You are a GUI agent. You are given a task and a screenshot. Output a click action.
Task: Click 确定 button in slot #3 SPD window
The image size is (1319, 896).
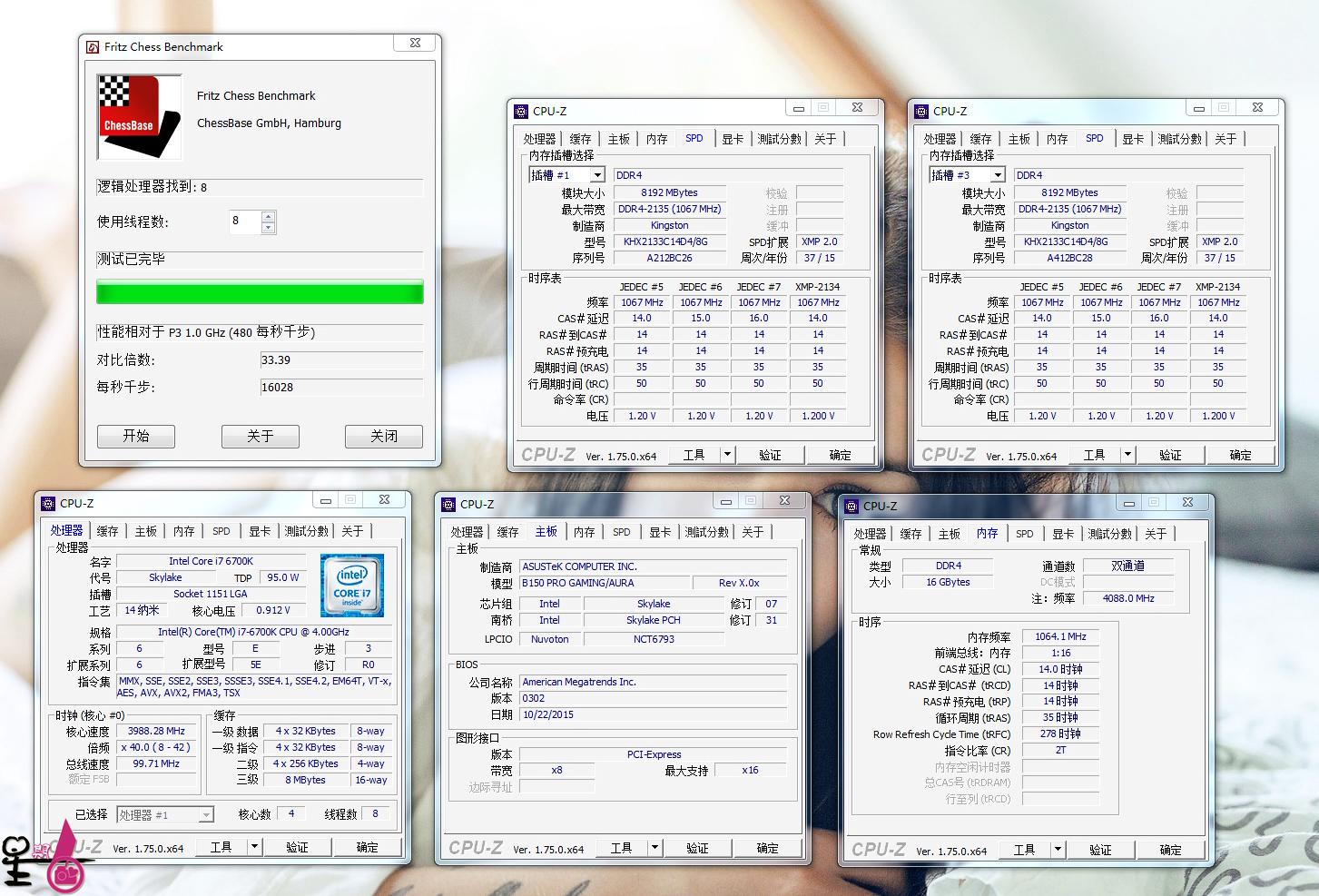(1241, 455)
